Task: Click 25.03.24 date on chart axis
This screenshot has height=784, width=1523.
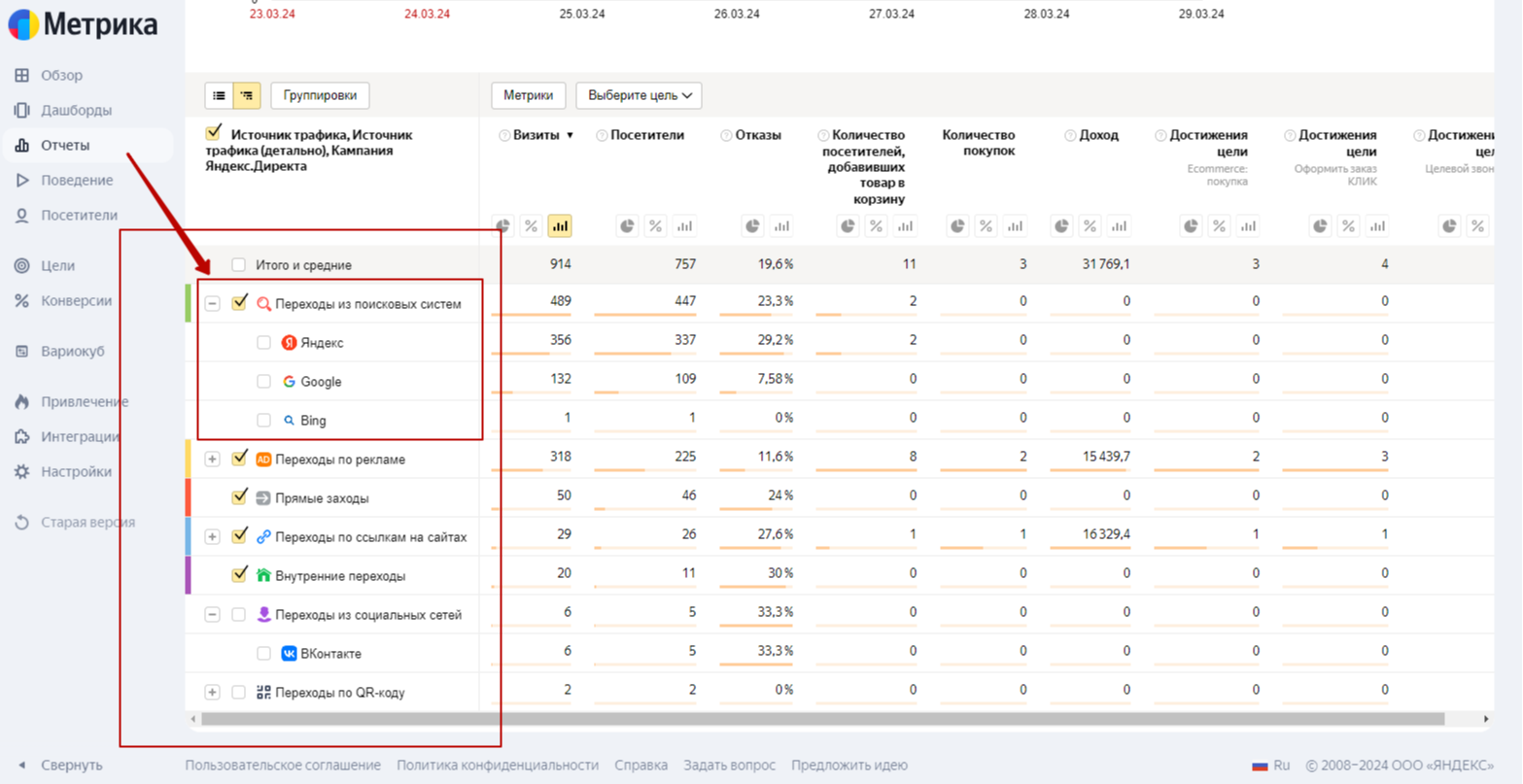Action: point(582,14)
